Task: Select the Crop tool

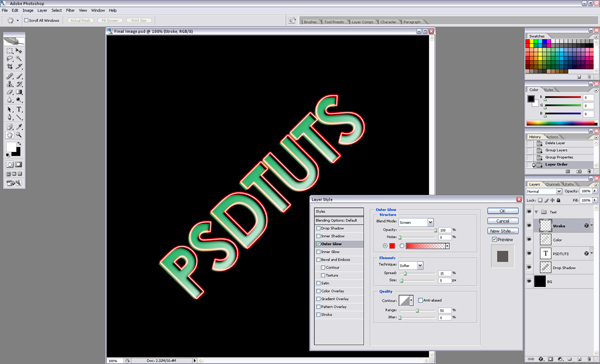Action: pos(10,67)
